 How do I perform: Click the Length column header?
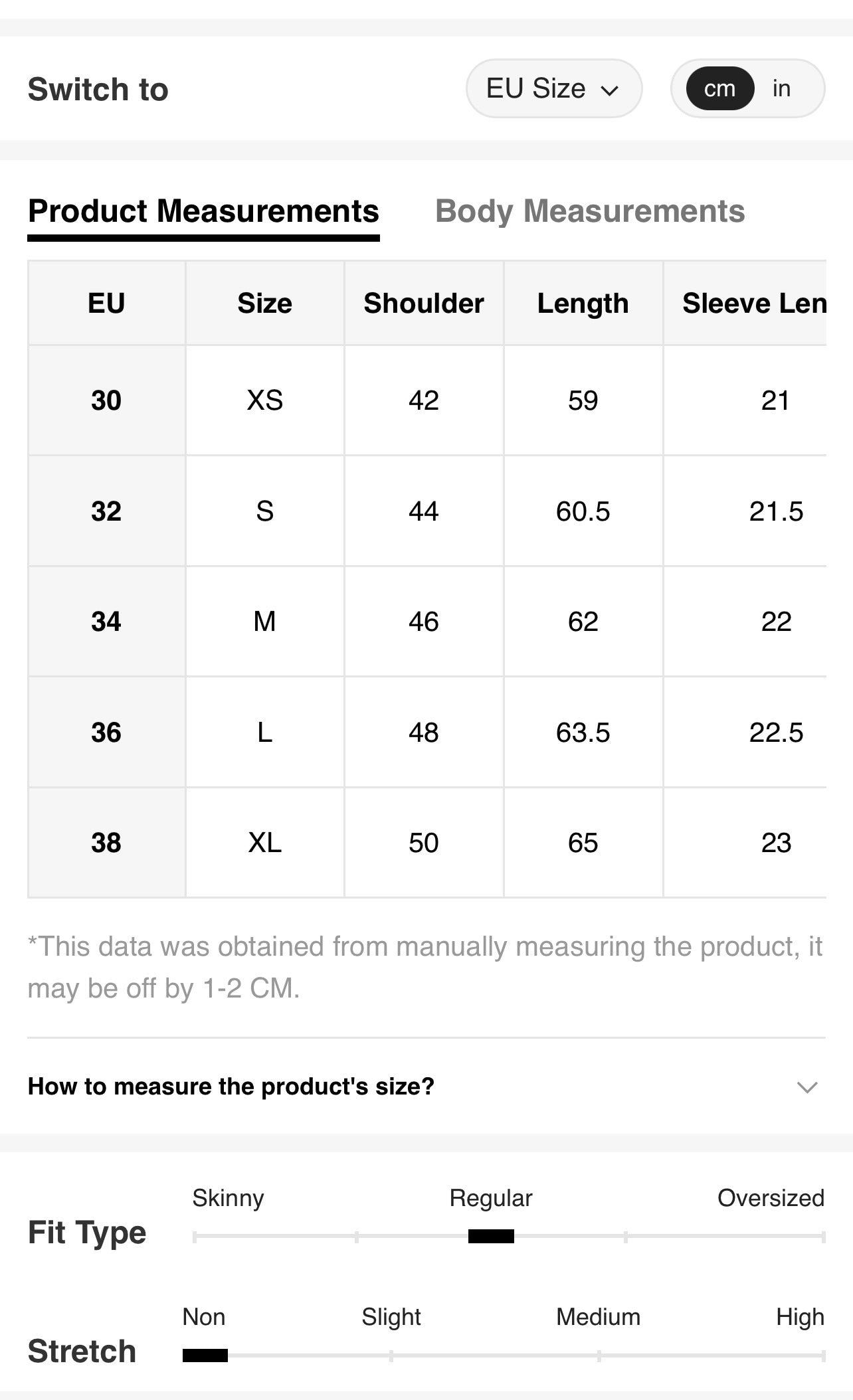pyautogui.click(x=583, y=304)
